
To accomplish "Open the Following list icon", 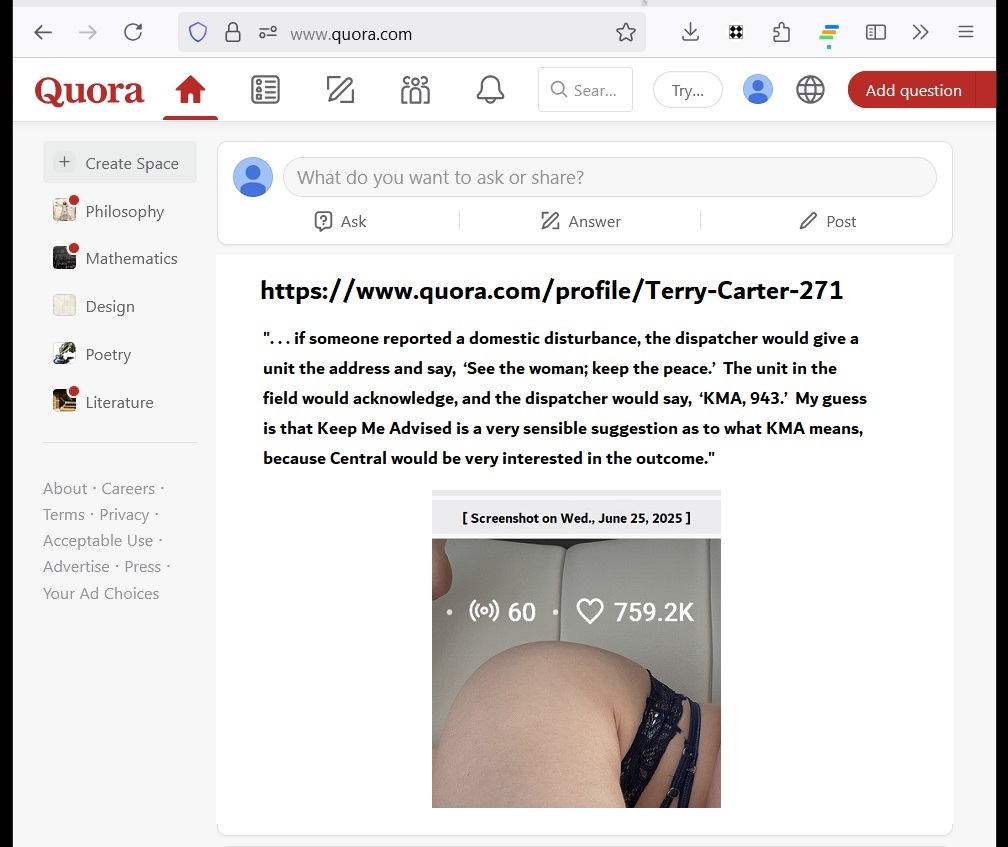I will pyautogui.click(x=265, y=91).
